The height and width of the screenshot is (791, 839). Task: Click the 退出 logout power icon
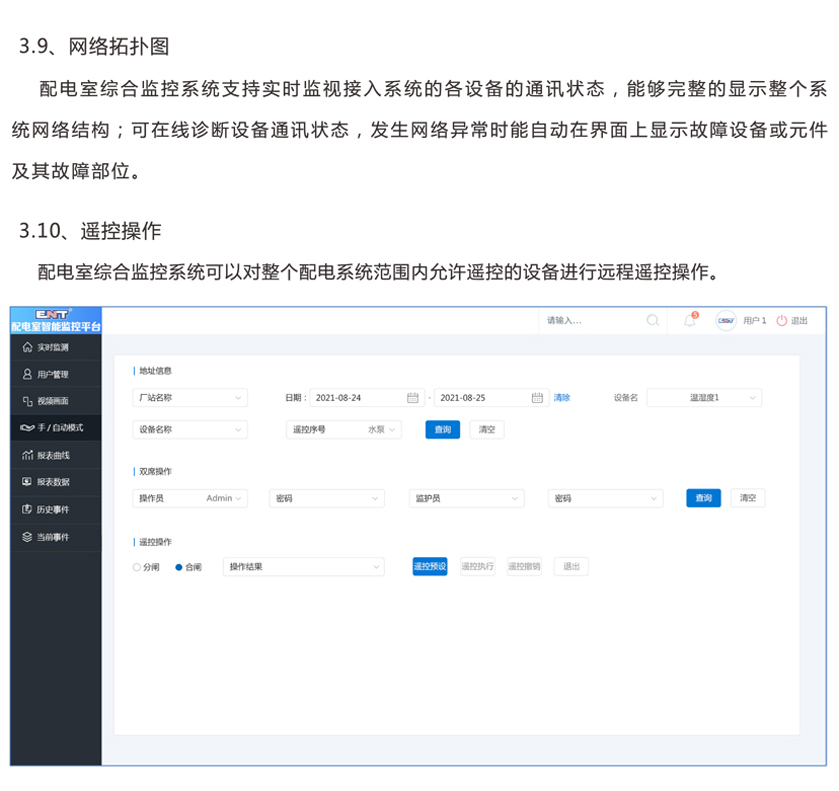click(782, 321)
